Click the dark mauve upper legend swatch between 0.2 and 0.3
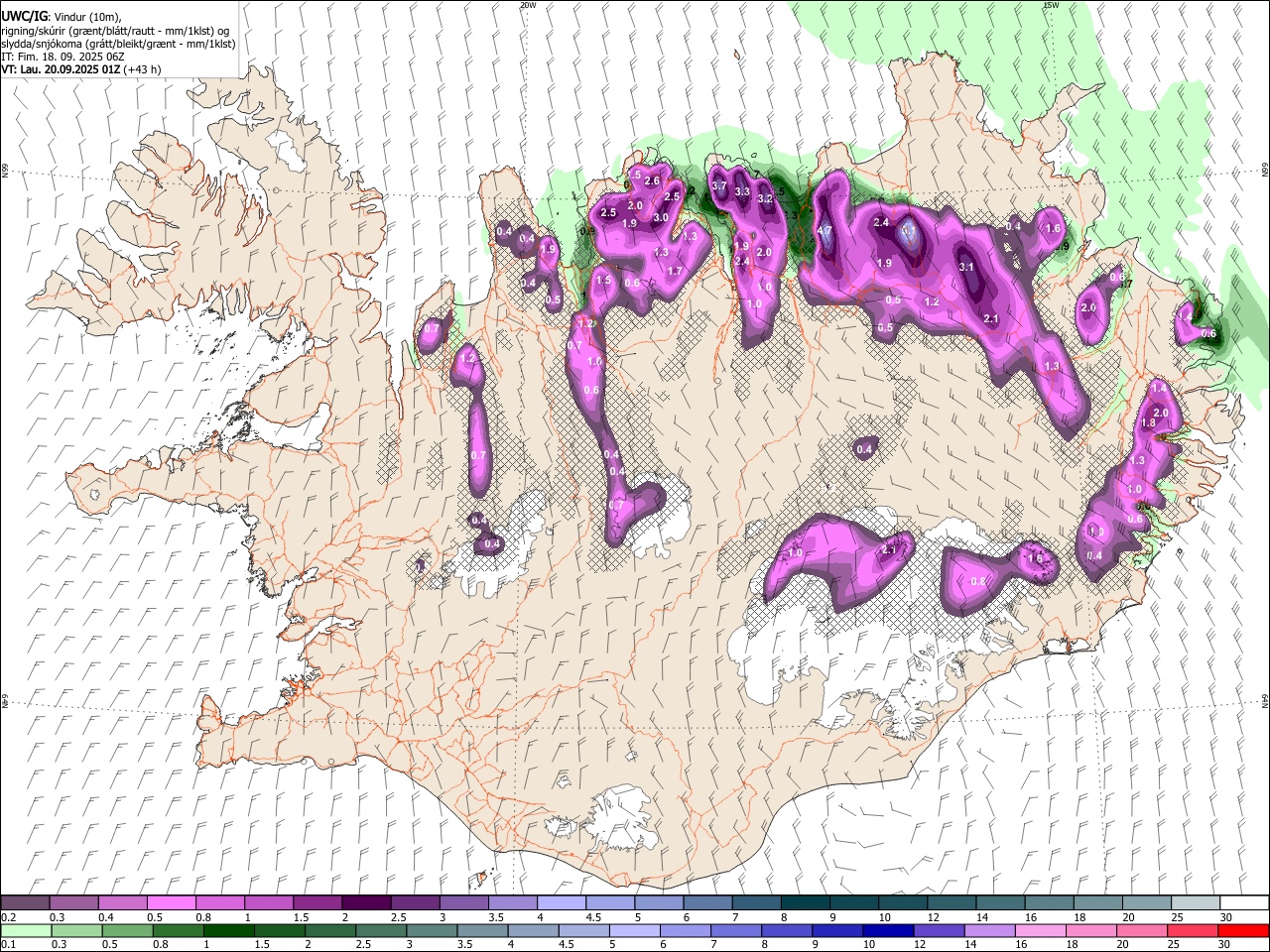 coord(25,903)
